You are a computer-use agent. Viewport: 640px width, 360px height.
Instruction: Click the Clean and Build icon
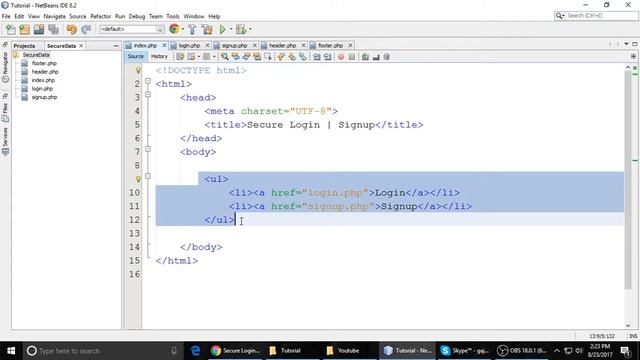(x=207, y=29)
